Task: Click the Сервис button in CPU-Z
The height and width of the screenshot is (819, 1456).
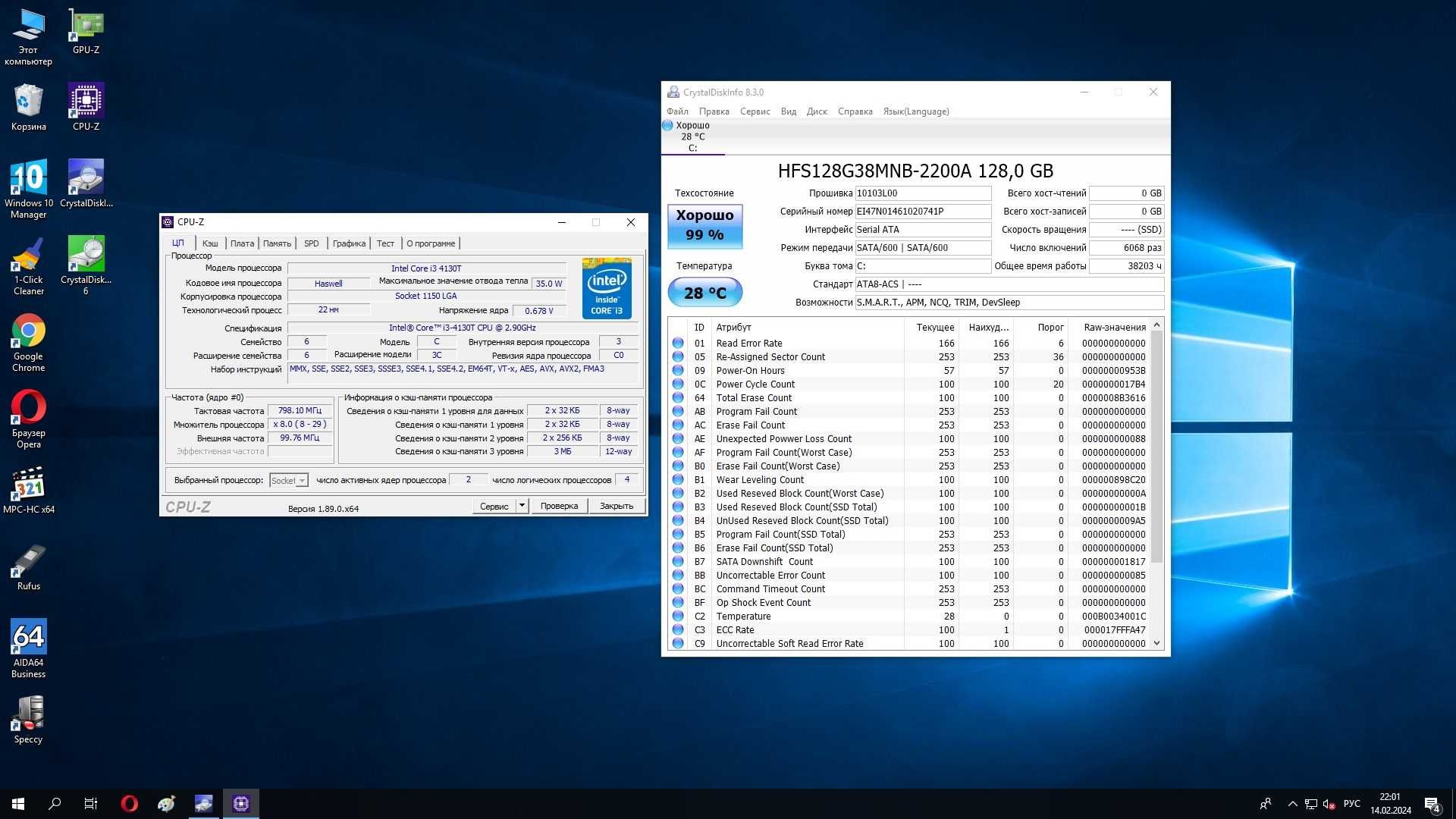Action: [x=494, y=506]
